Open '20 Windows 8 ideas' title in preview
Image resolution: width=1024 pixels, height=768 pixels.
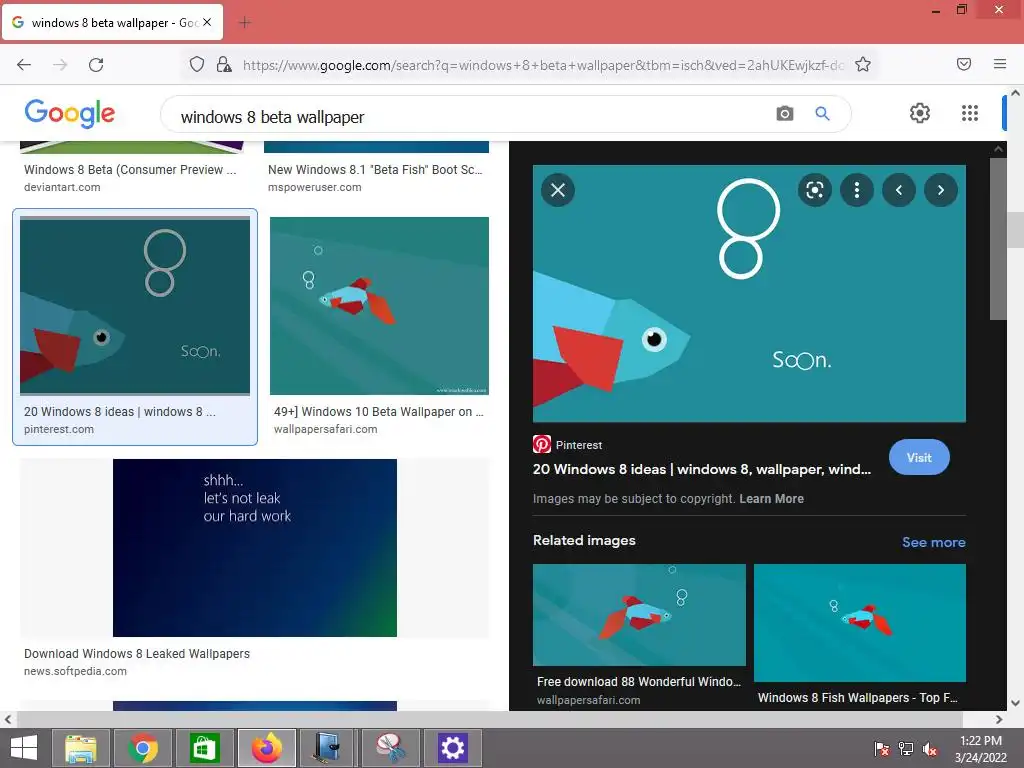coord(701,470)
